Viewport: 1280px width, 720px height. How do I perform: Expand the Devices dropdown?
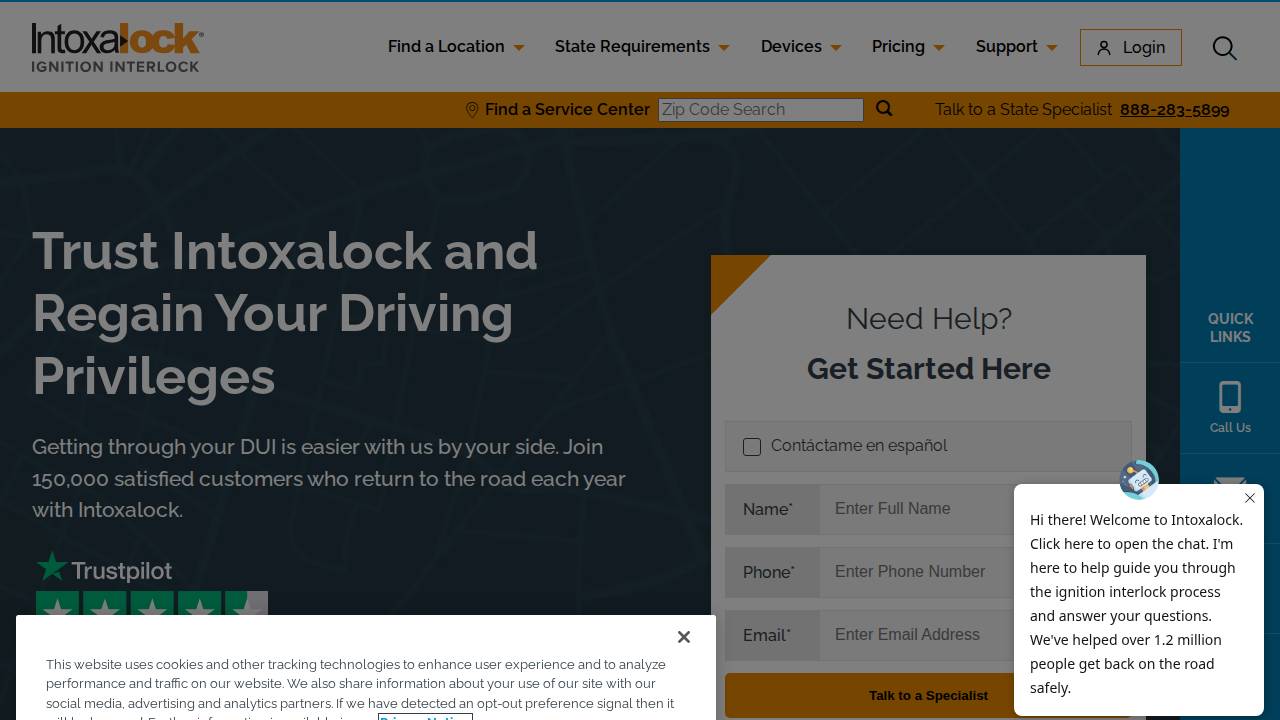click(792, 46)
